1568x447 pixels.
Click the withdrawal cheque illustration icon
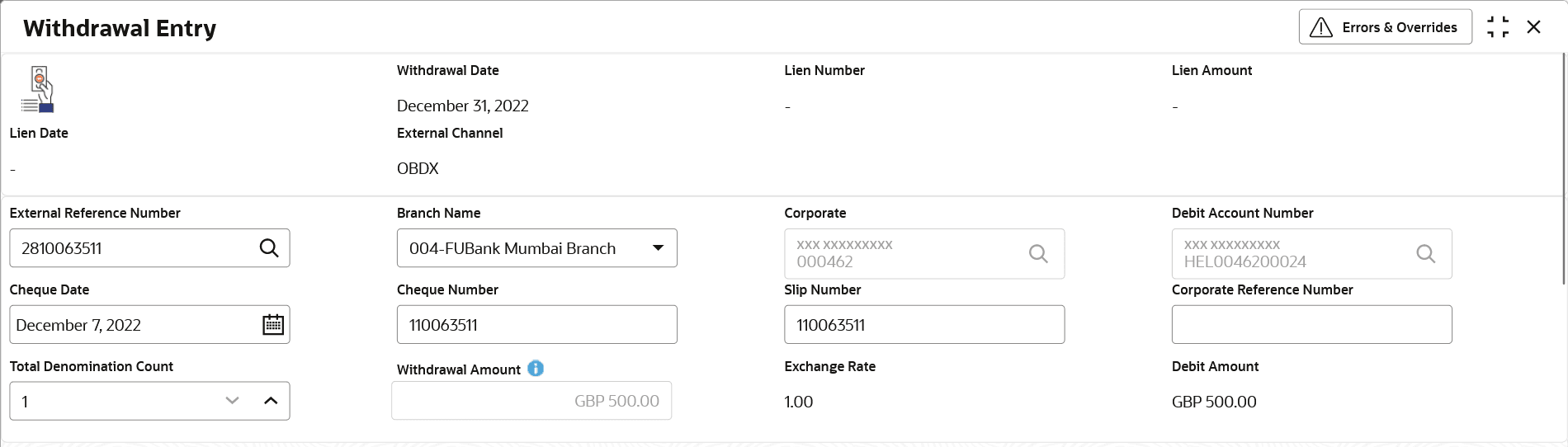point(38,90)
